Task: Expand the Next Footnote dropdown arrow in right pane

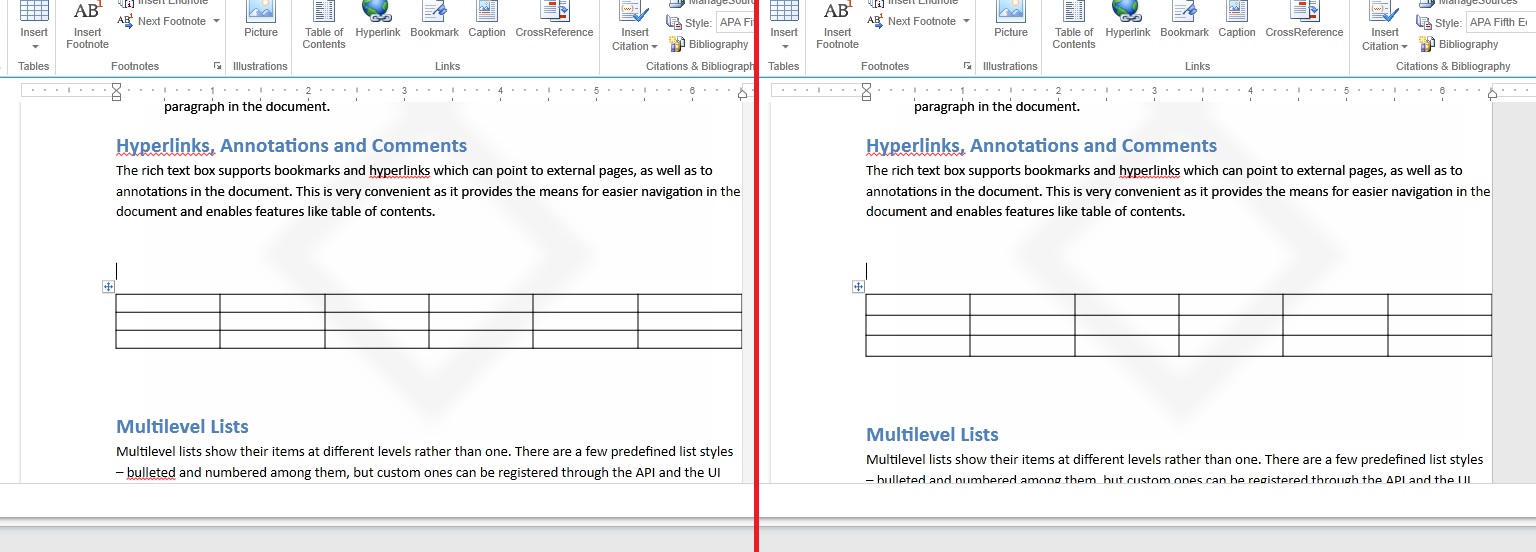Action: pyautogui.click(x=967, y=21)
